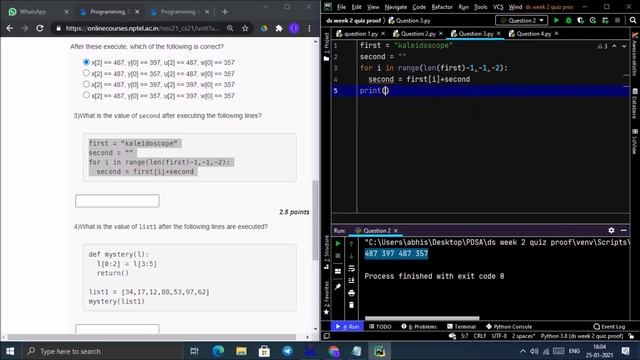This screenshot has width=640, height=360.
Task: Switch to question 1.py editor tab
Action: coord(360,33)
